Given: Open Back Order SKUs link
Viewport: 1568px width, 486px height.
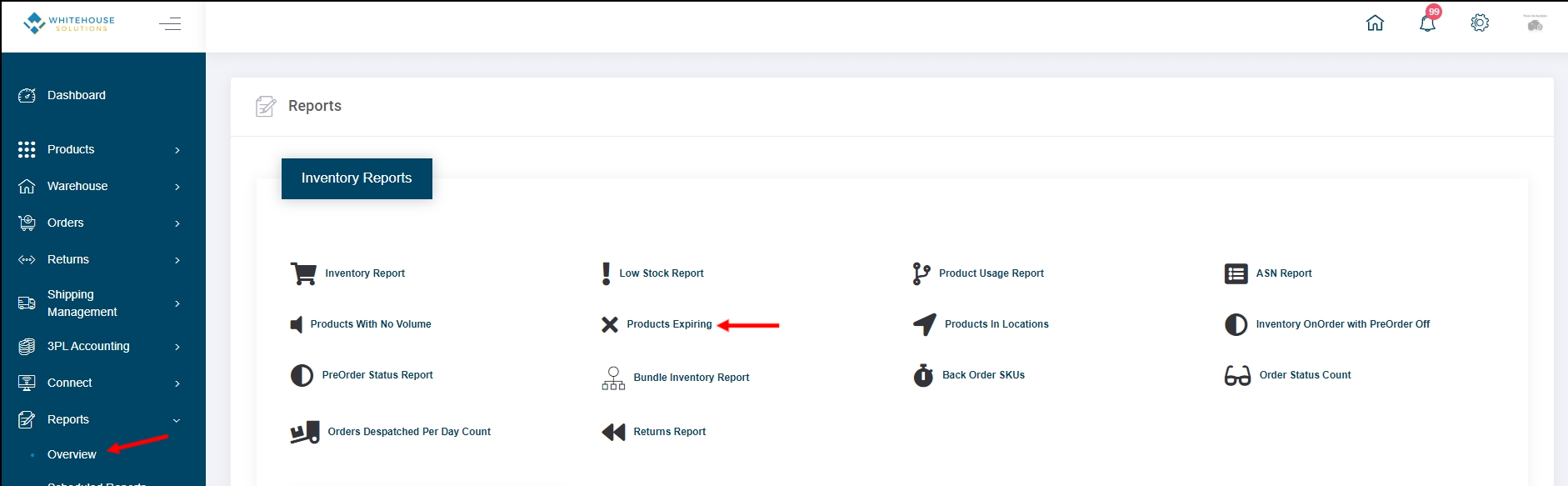Looking at the screenshot, I should coord(984,375).
